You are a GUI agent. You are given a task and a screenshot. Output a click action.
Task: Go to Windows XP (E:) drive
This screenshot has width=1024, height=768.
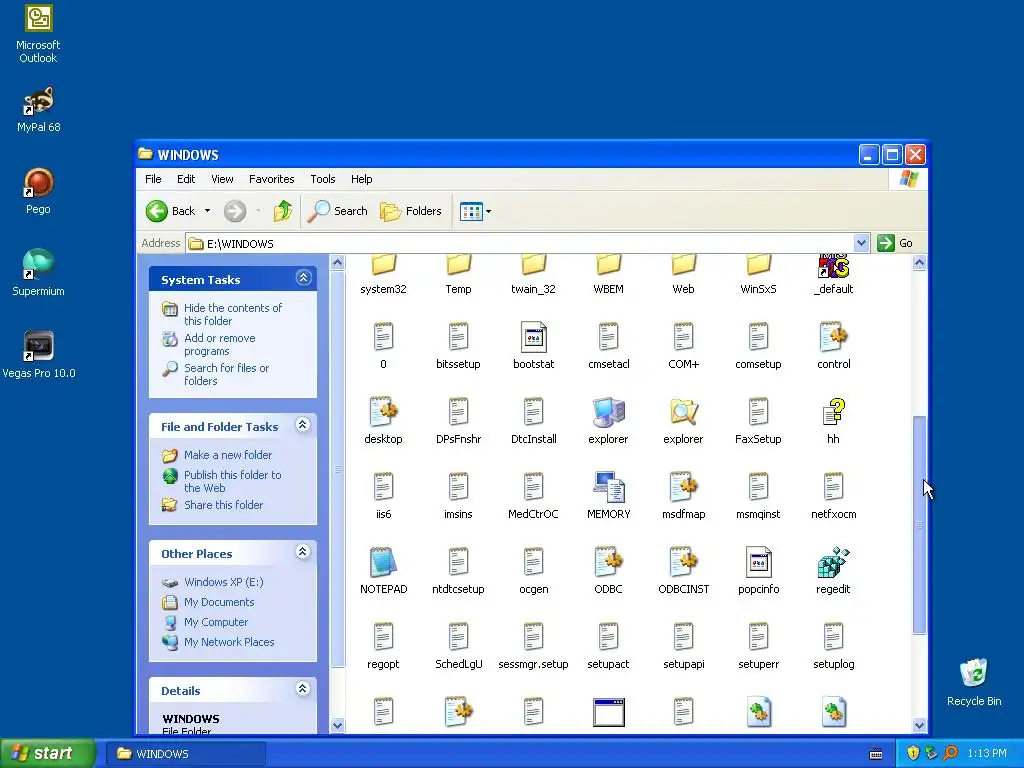click(223, 582)
